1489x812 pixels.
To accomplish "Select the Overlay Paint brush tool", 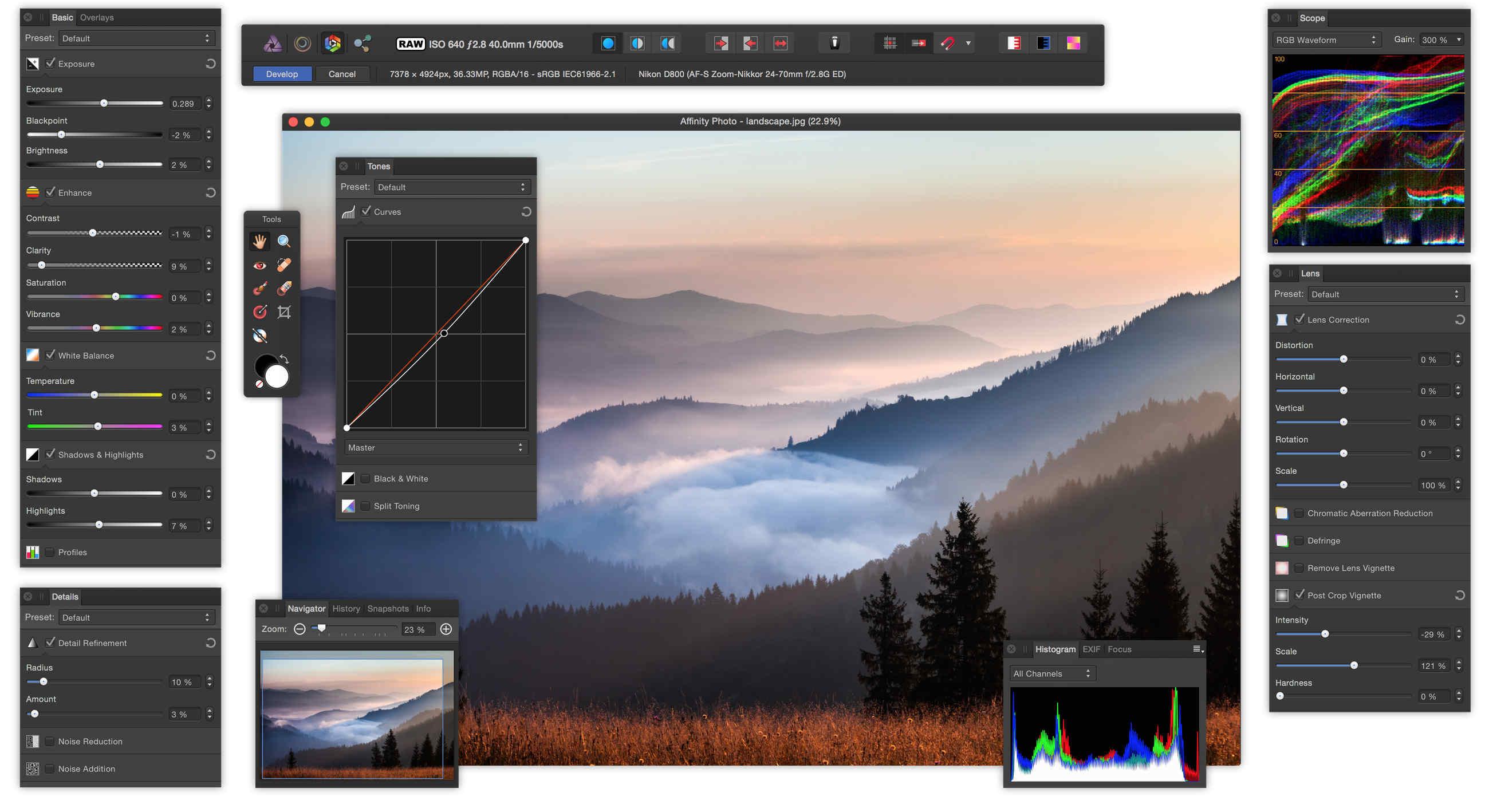I will click(x=261, y=288).
